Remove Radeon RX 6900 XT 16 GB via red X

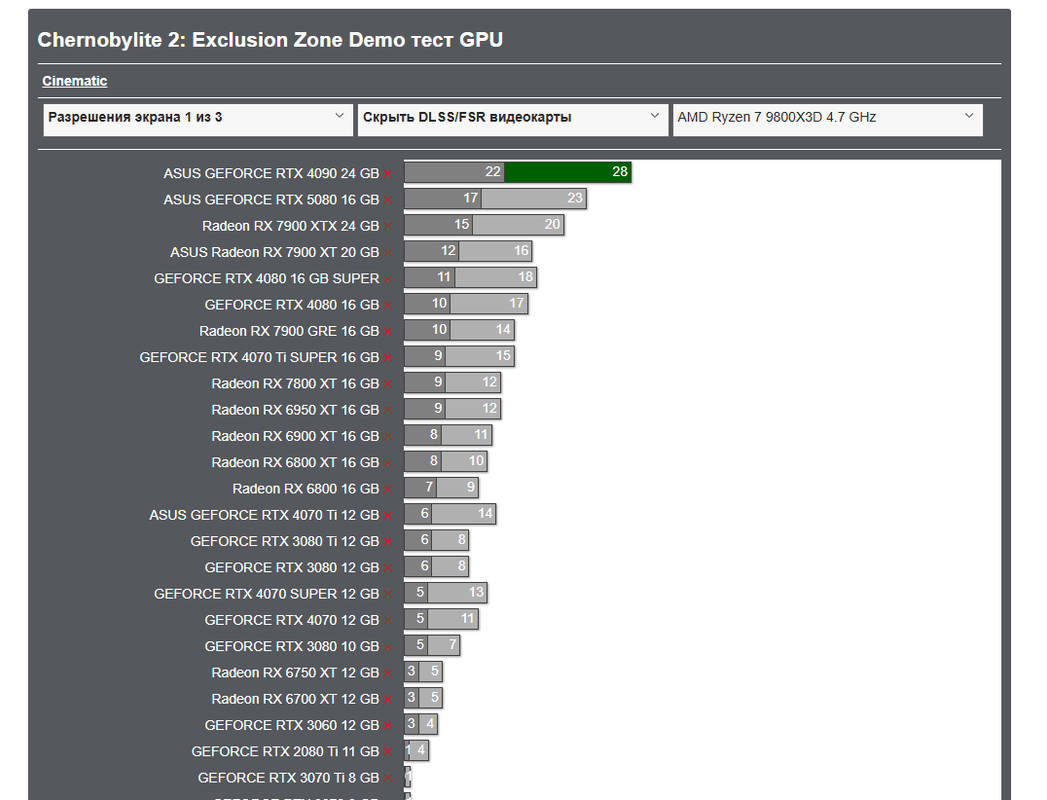[388, 437]
